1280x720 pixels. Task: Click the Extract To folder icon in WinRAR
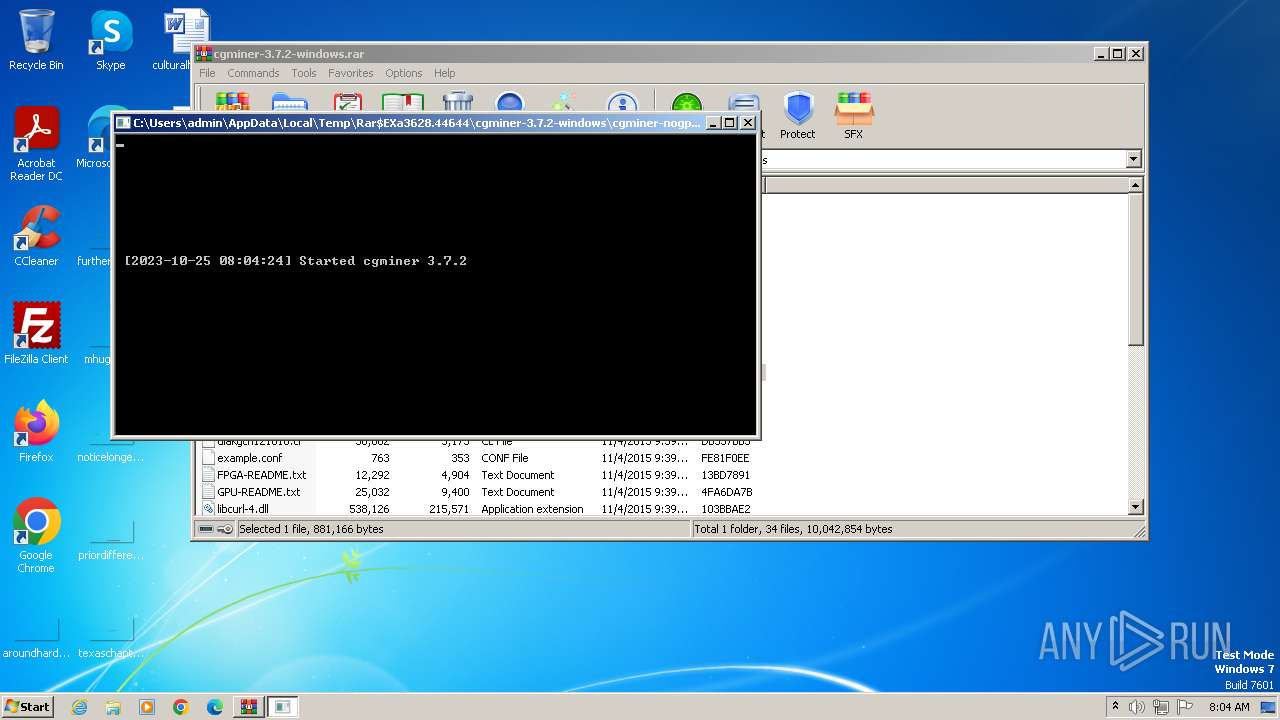(x=289, y=103)
